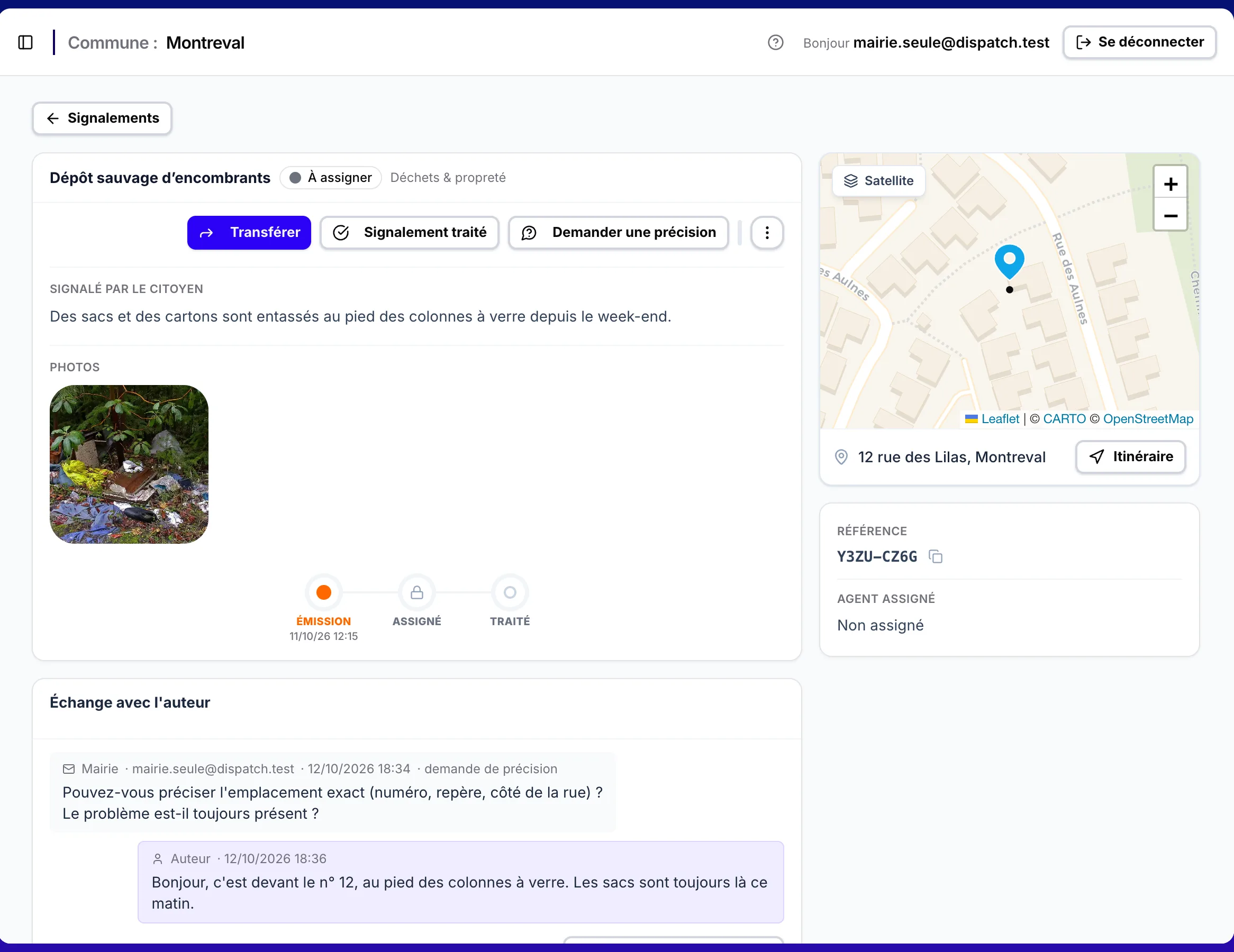Copy the reference Y3ZU-CZ6G icon
Screen dimensions: 1234x952
point(936,557)
